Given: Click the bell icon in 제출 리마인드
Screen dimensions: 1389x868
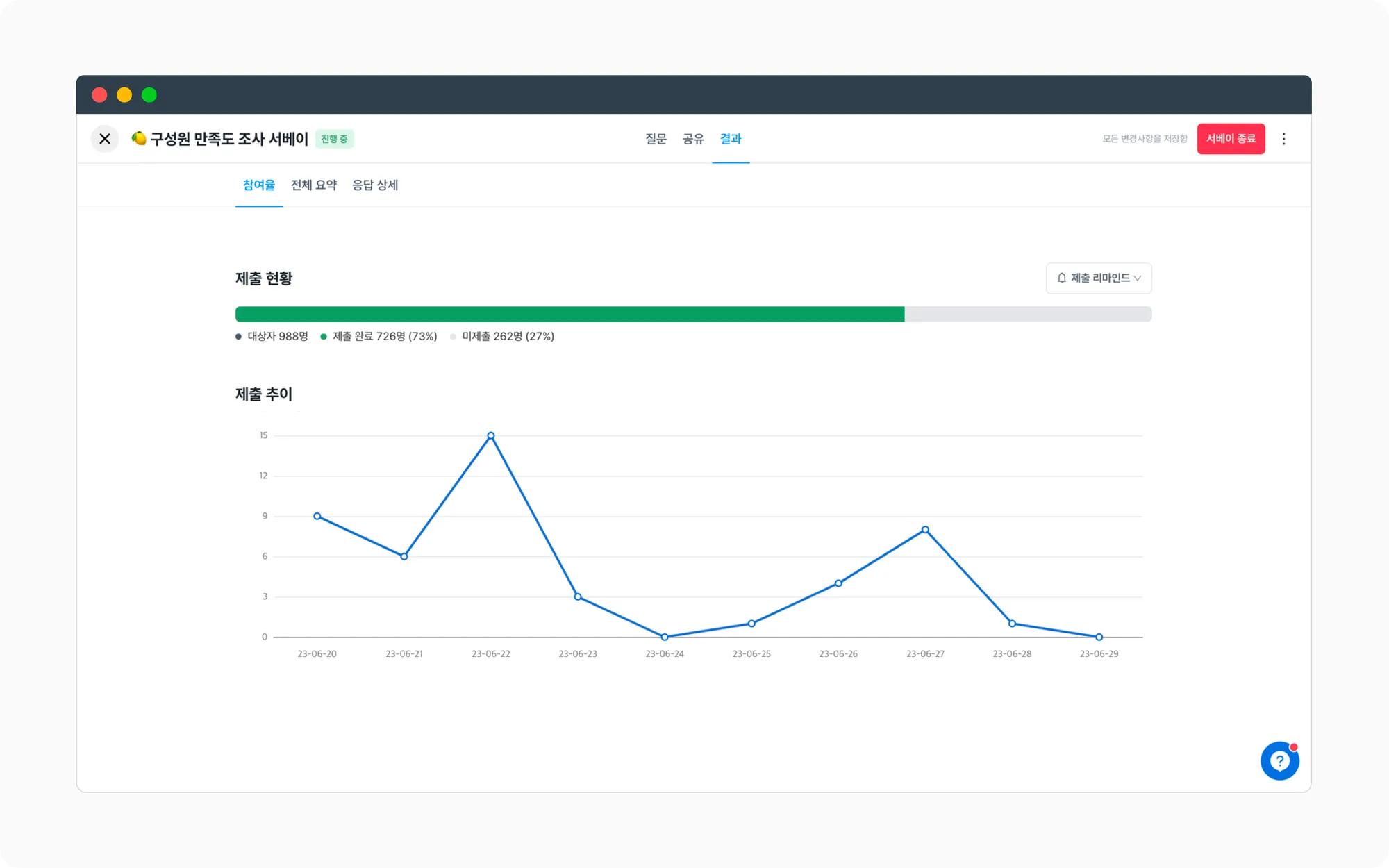Looking at the screenshot, I should pos(1062,278).
